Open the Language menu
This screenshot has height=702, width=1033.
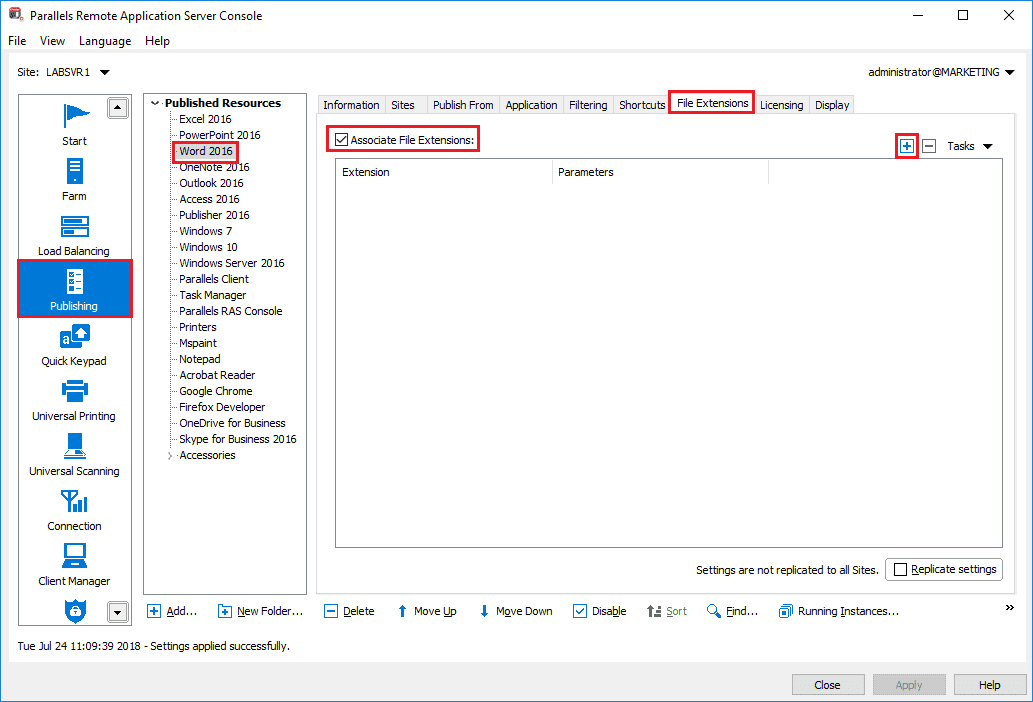pos(105,41)
